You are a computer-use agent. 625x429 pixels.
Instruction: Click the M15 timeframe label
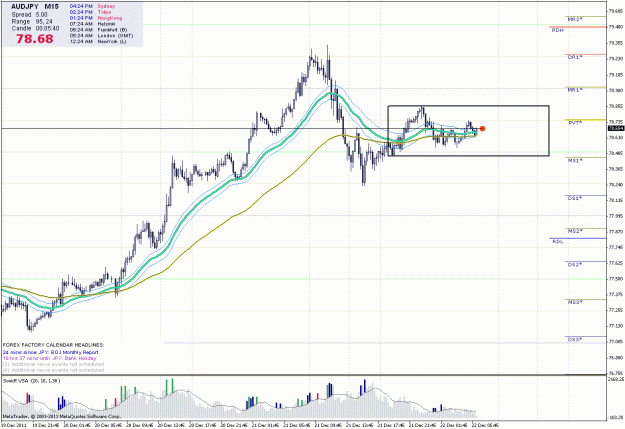click(51, 6)
